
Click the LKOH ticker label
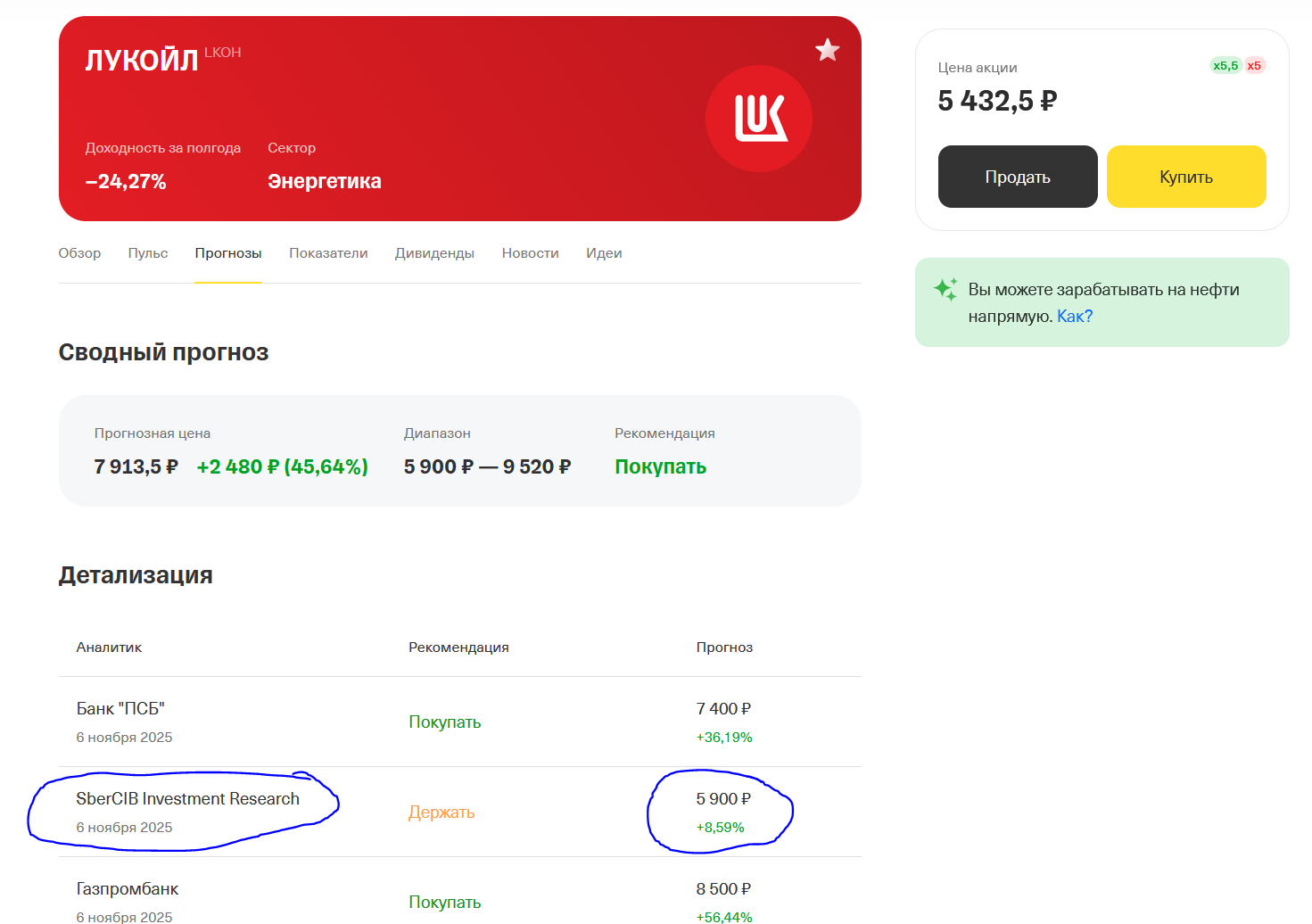pos(223,53)
